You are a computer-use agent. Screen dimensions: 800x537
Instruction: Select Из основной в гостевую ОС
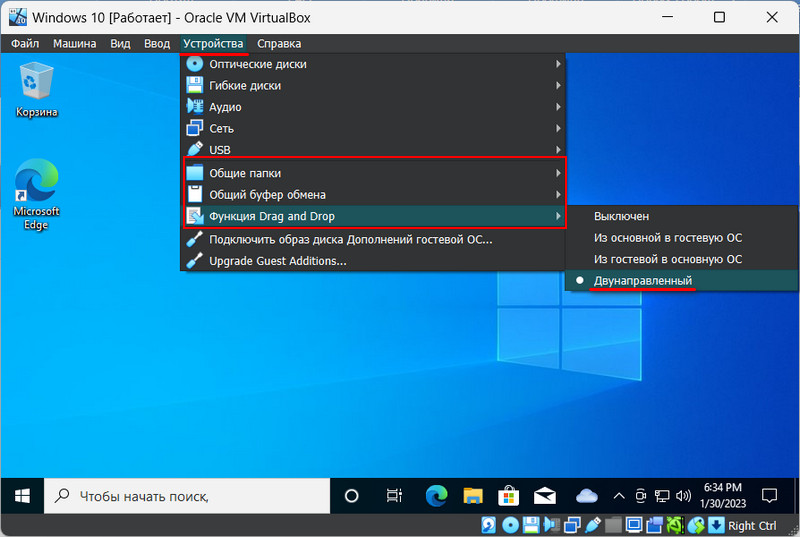point(682,238)
